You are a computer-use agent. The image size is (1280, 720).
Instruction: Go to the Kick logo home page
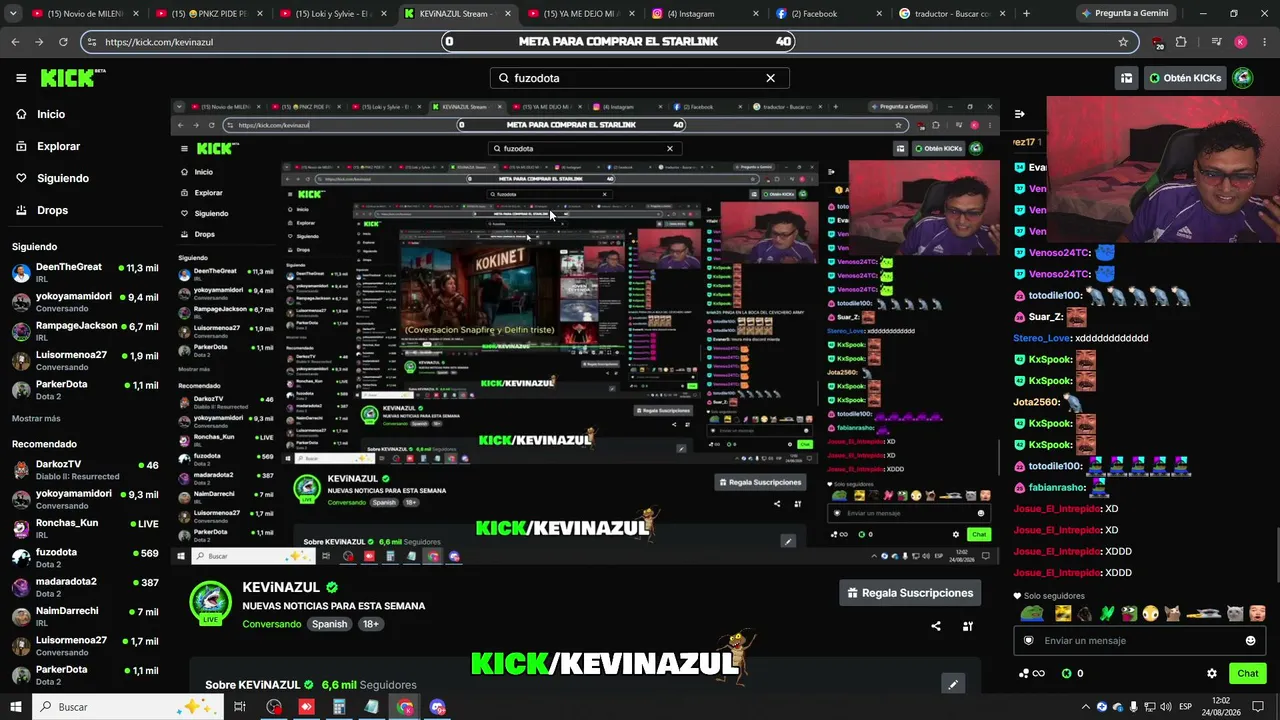(x=73, y=78)
